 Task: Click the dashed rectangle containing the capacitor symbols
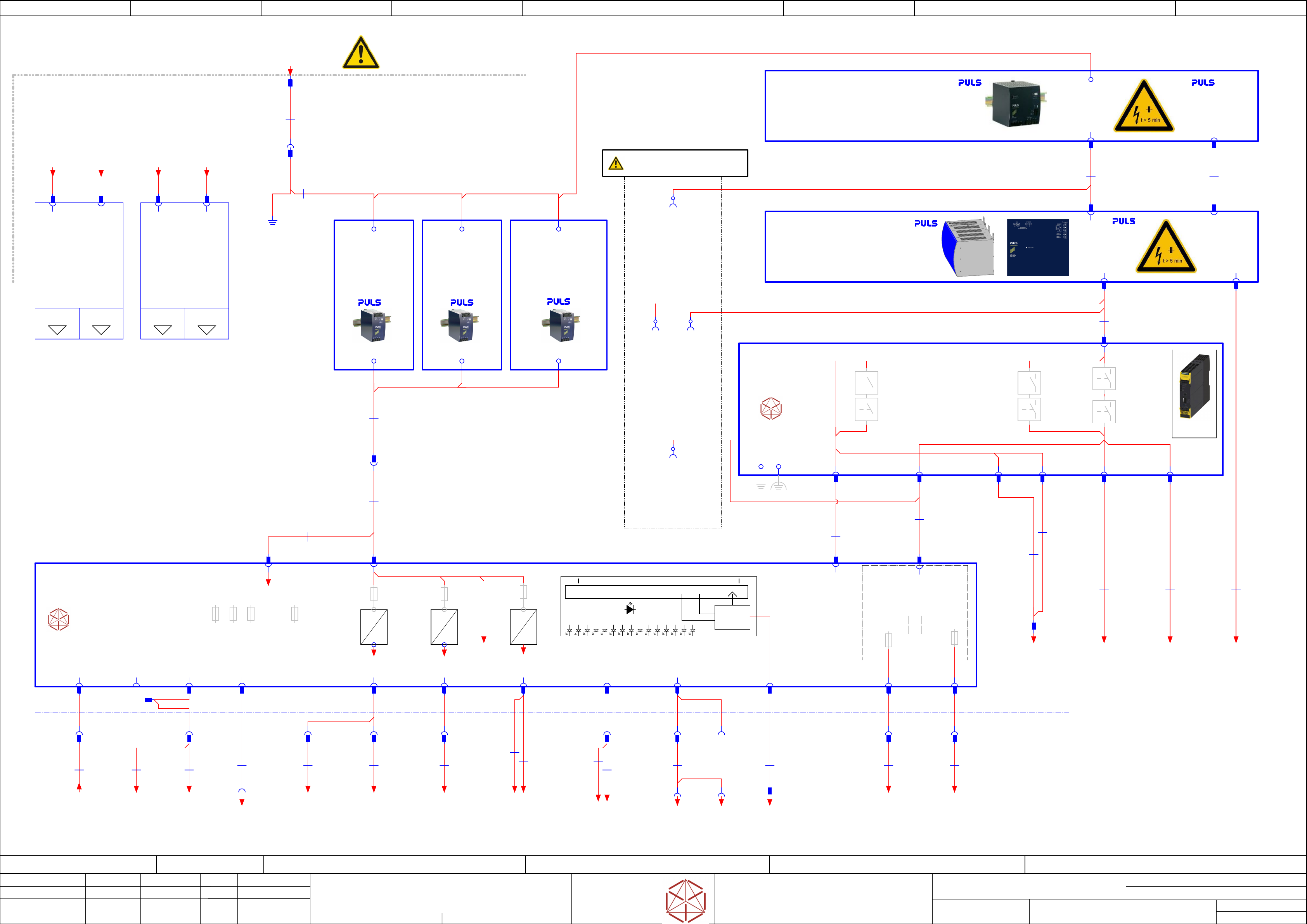(914, 613)
